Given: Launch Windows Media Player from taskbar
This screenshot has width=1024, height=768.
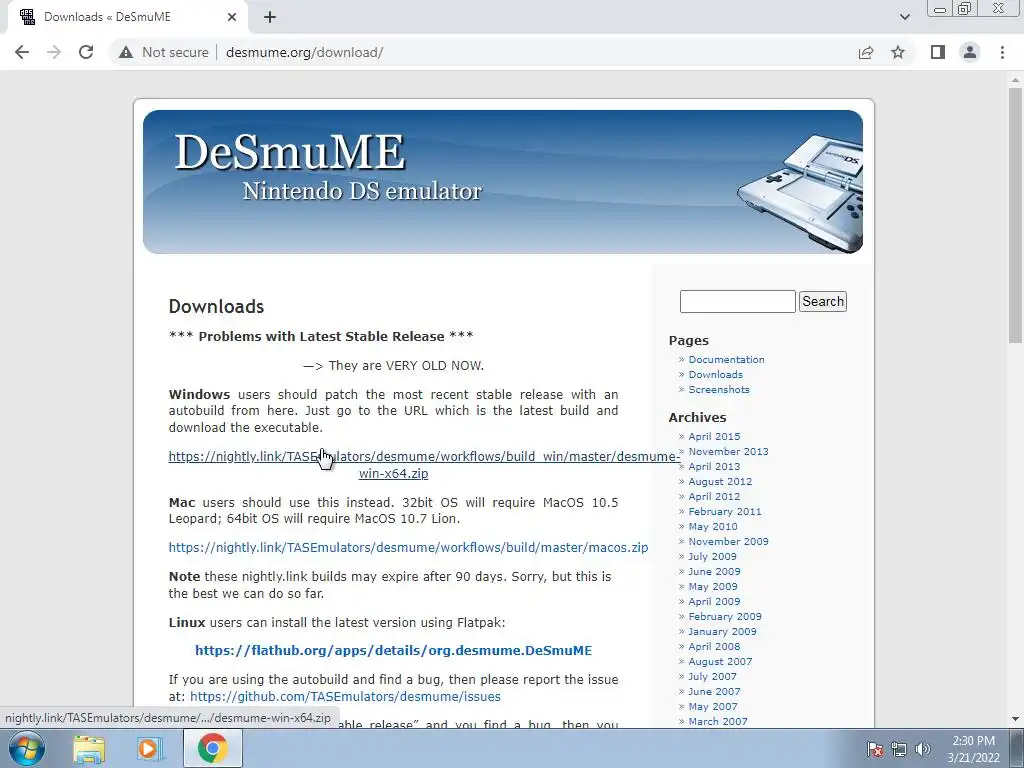Looking at the screenshot, I should click(x=149, y=748).
